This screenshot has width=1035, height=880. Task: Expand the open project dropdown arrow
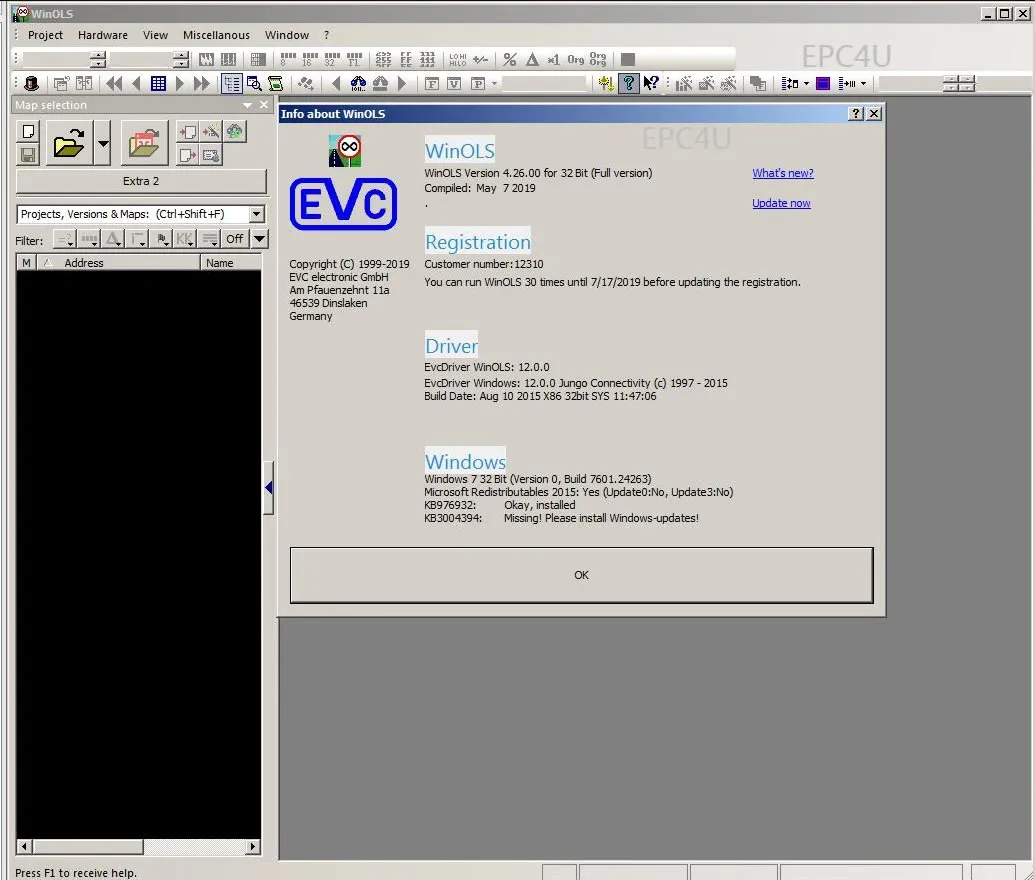pos(102,143)
